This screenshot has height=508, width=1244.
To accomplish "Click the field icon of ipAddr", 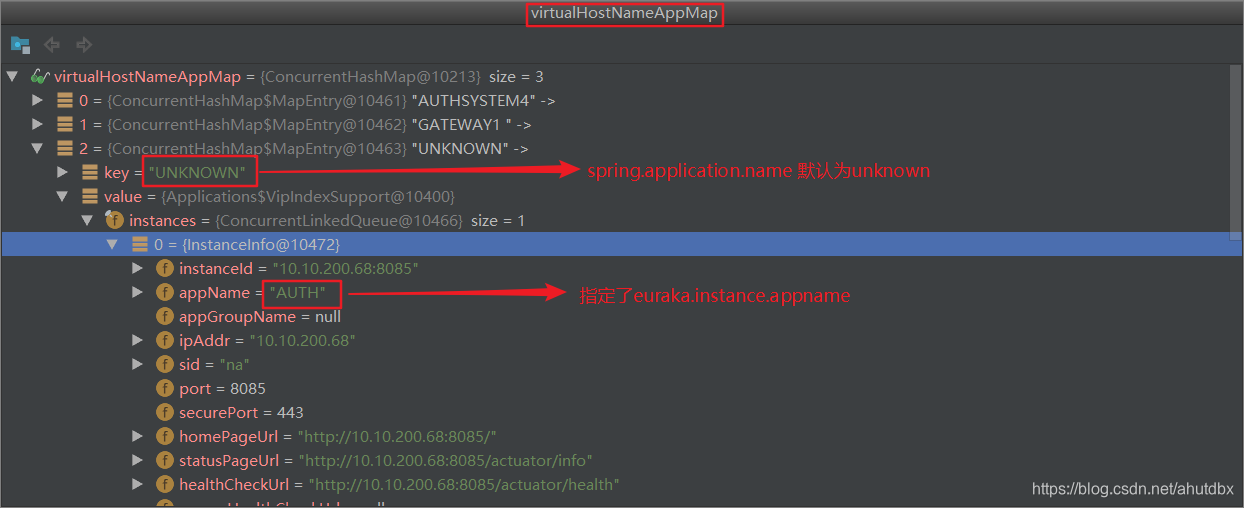I will tap(164, 340).
